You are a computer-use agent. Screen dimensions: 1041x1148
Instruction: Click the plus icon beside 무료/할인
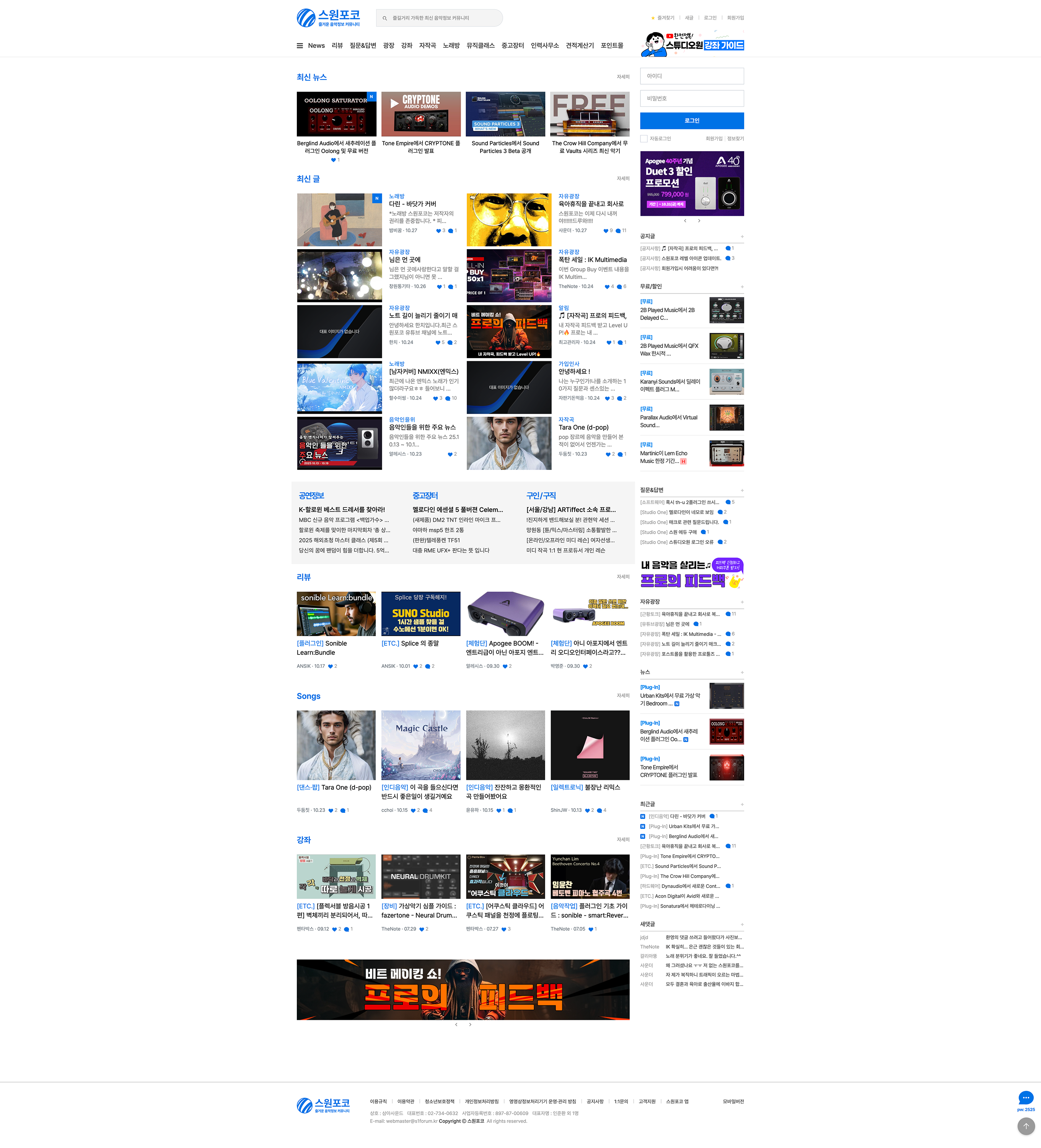coord(742,287)
